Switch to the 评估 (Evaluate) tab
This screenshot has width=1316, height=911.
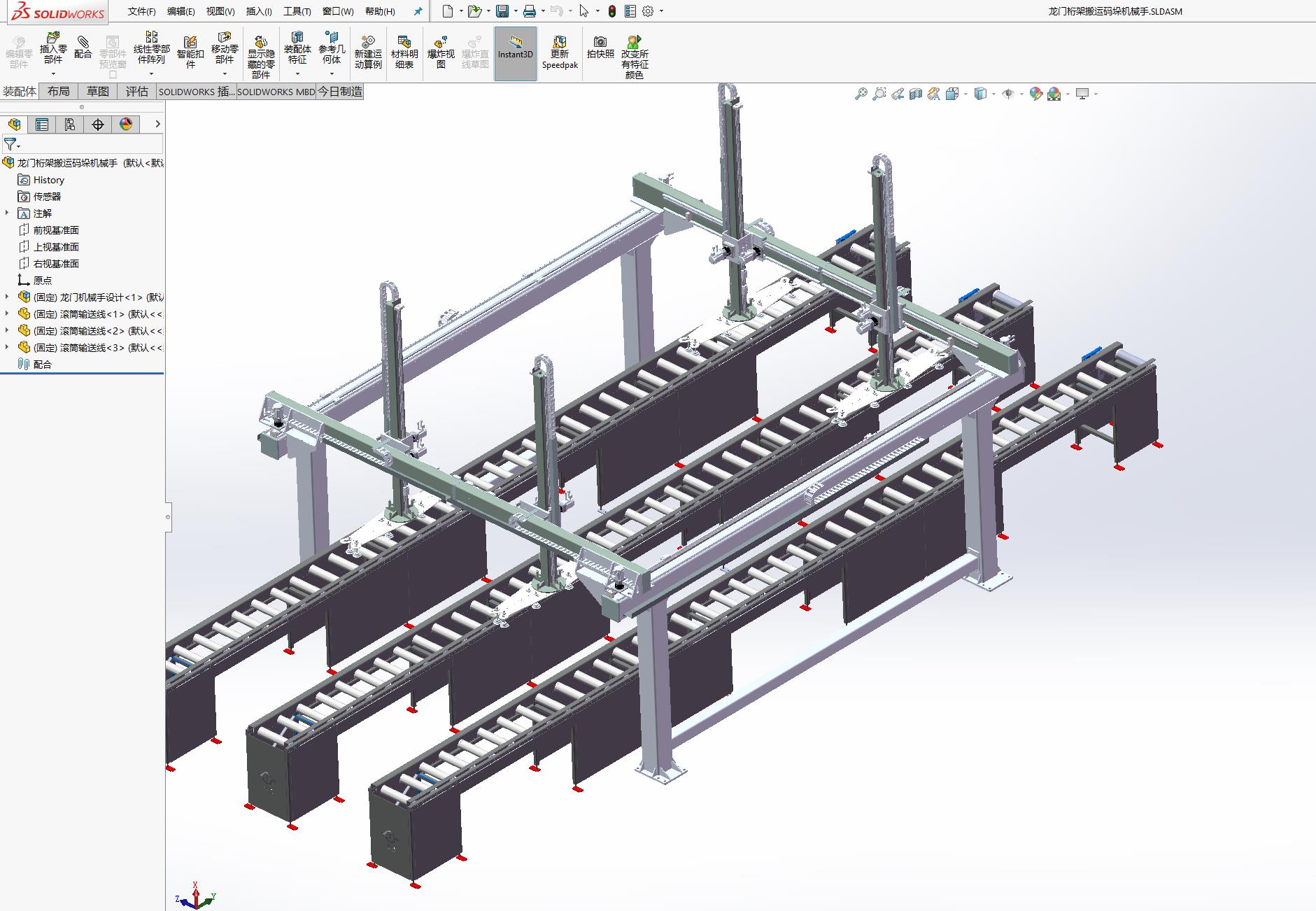coord(137,92)
